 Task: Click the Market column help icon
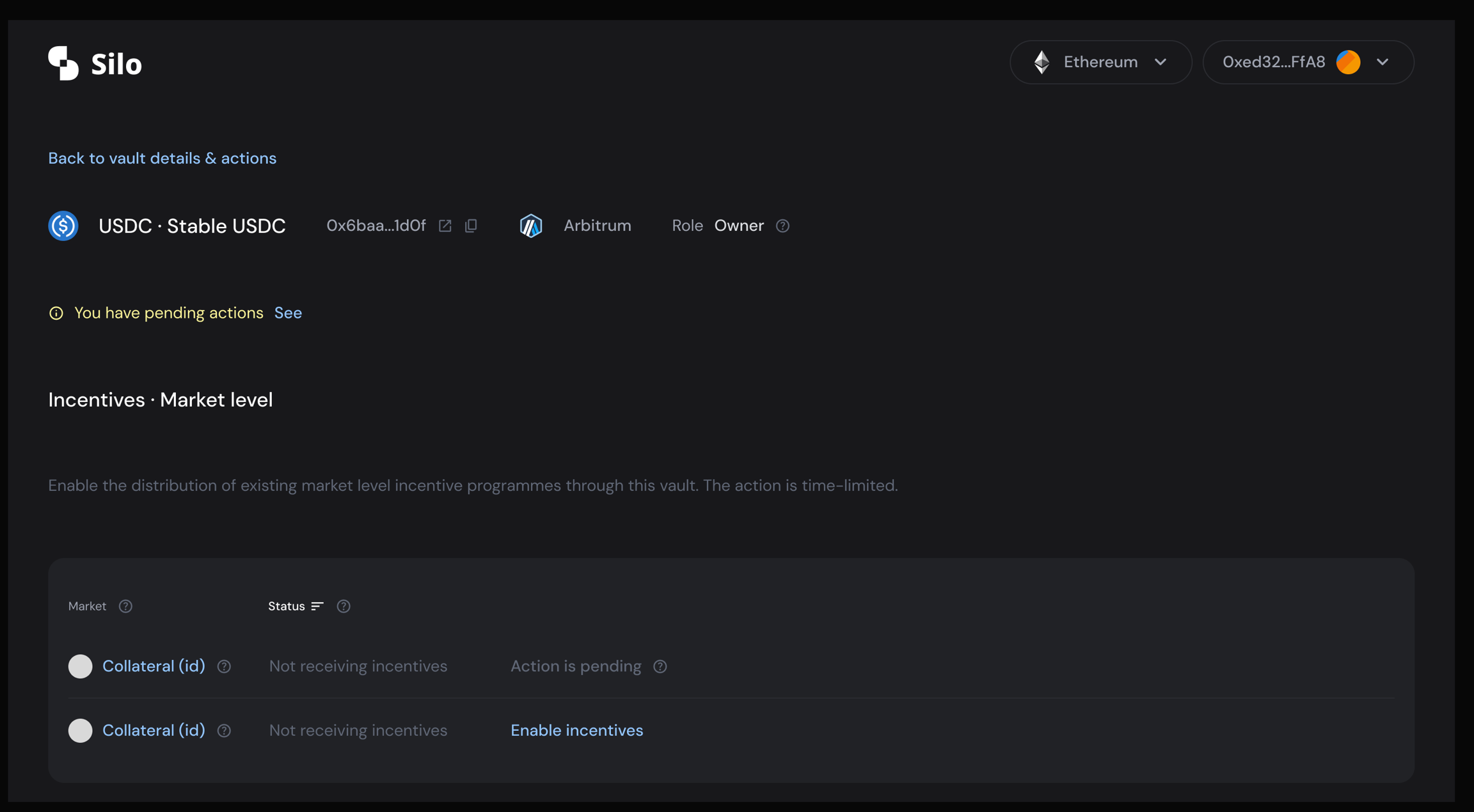click(x=125, y=606)
